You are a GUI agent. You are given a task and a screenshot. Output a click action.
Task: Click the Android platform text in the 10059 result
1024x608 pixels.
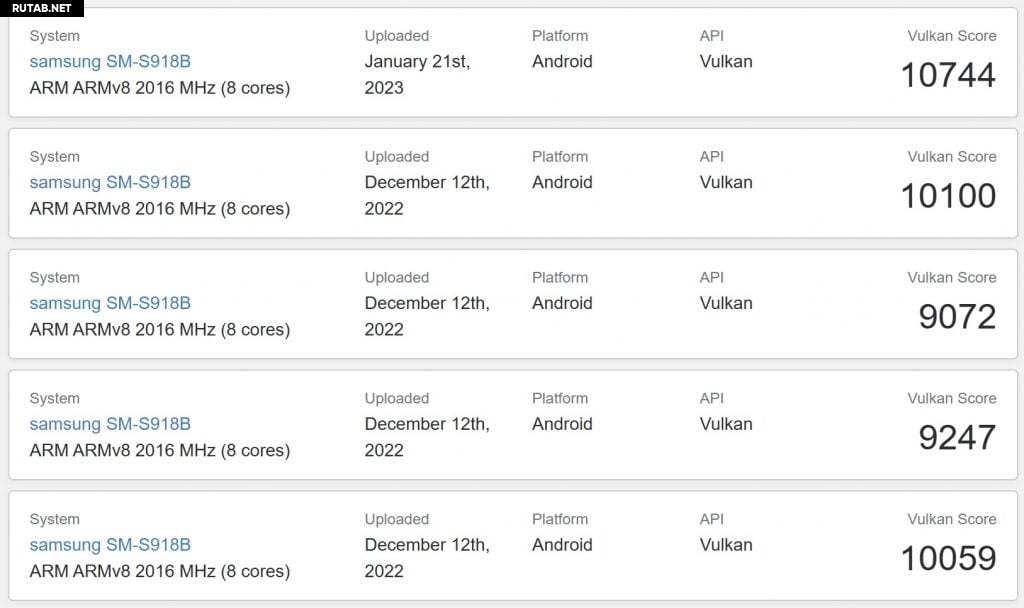562,545
